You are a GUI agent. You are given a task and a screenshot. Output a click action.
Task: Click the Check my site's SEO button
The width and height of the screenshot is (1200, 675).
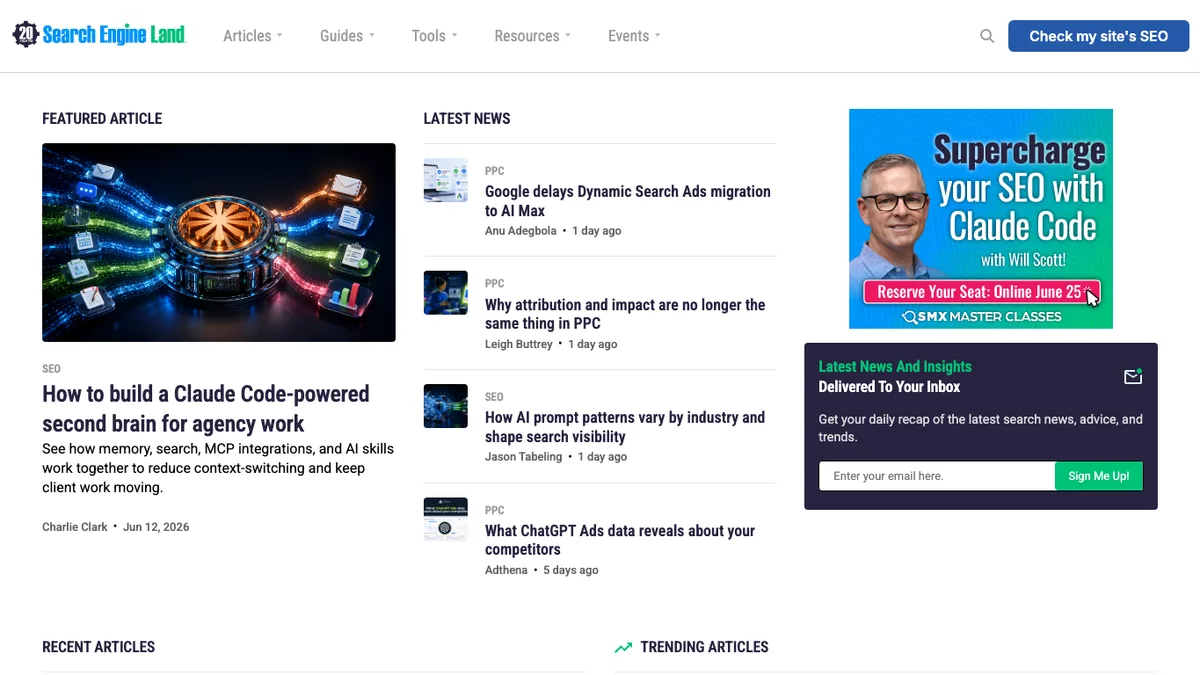tap(1098, 36)
